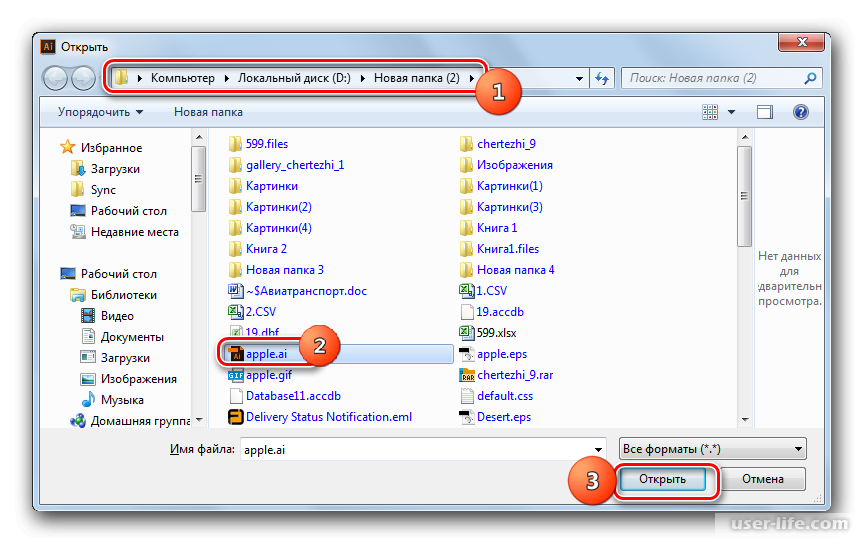Select the Книга 2 folder

coord(266,249)
